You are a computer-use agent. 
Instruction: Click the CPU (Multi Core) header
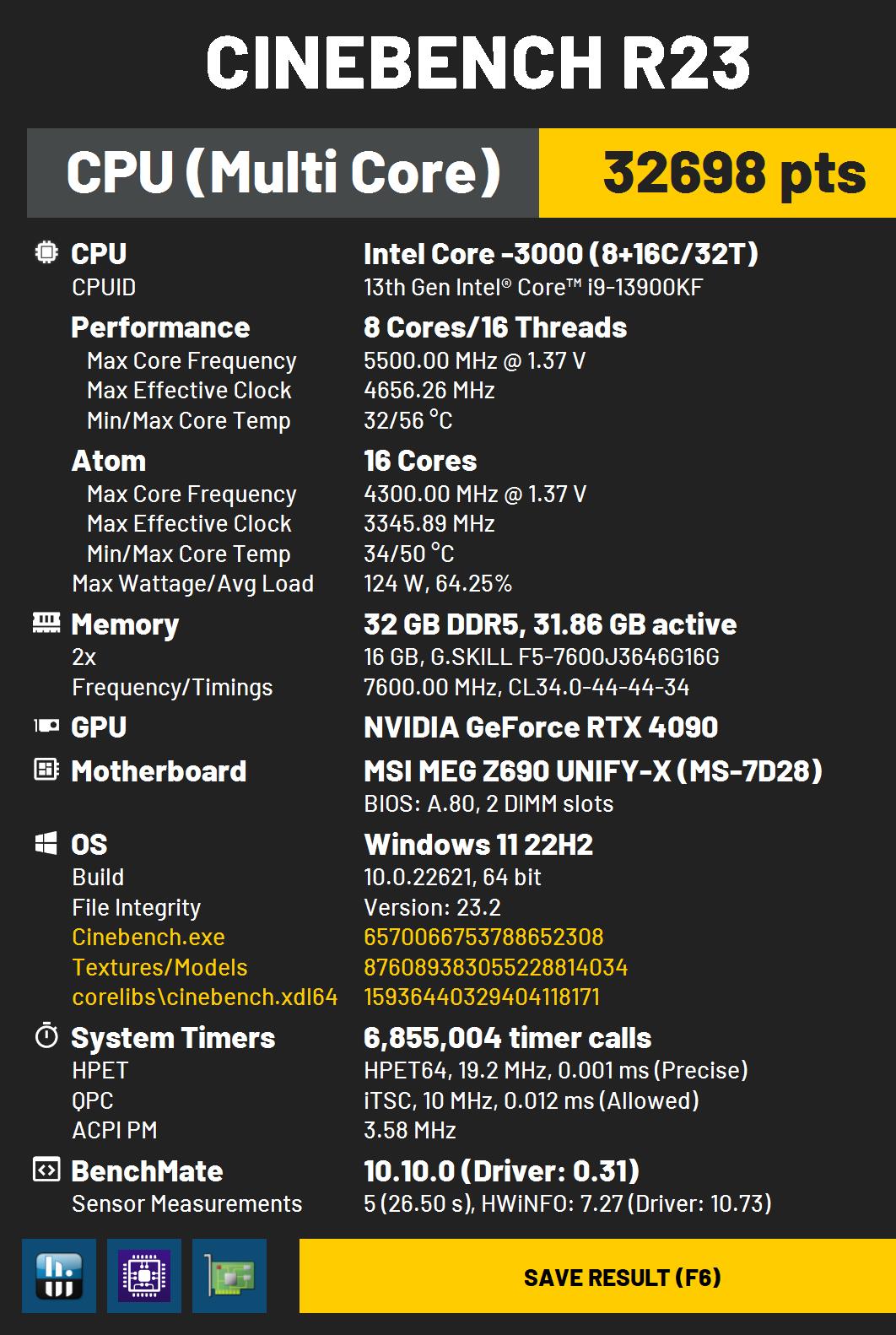(283, 173)
